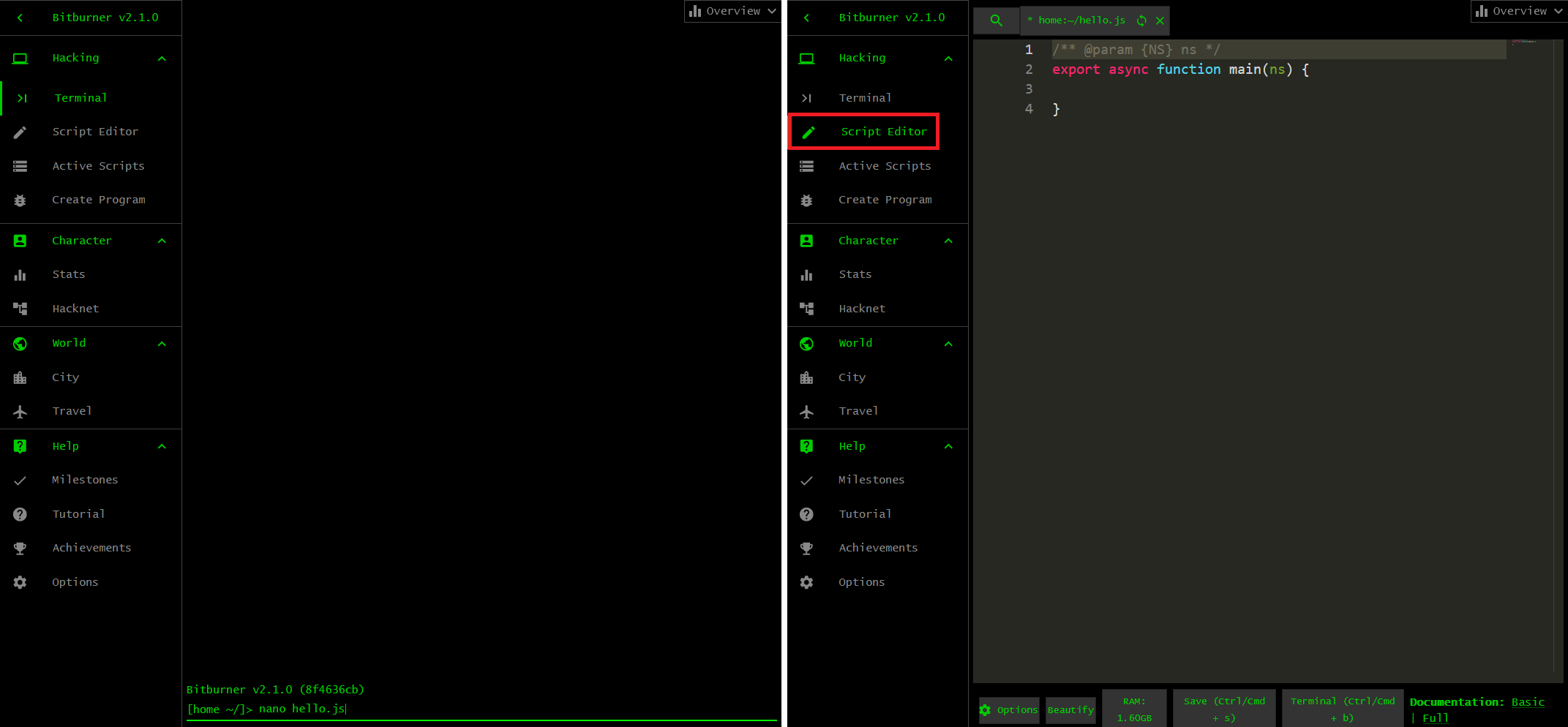Click the search magnifier icon in script editor
The width and height of the screenshot is (1568, 727).
pyautogui.click(x=996, y=20)
